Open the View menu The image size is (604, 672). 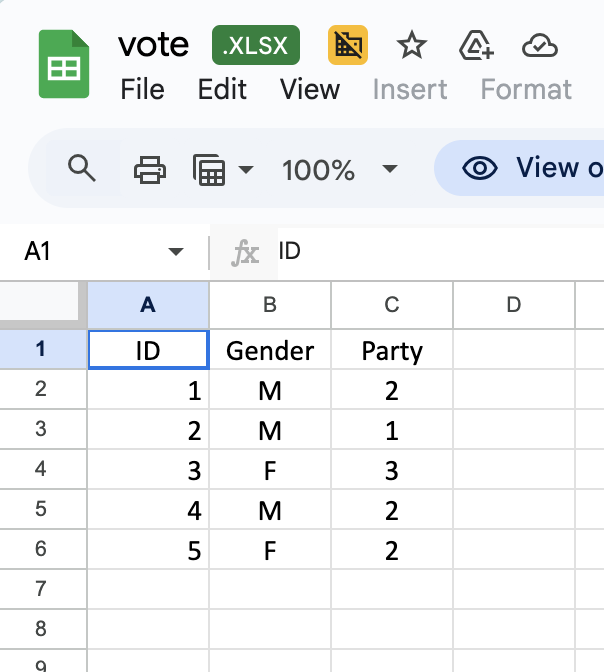[x=310, y=89]
